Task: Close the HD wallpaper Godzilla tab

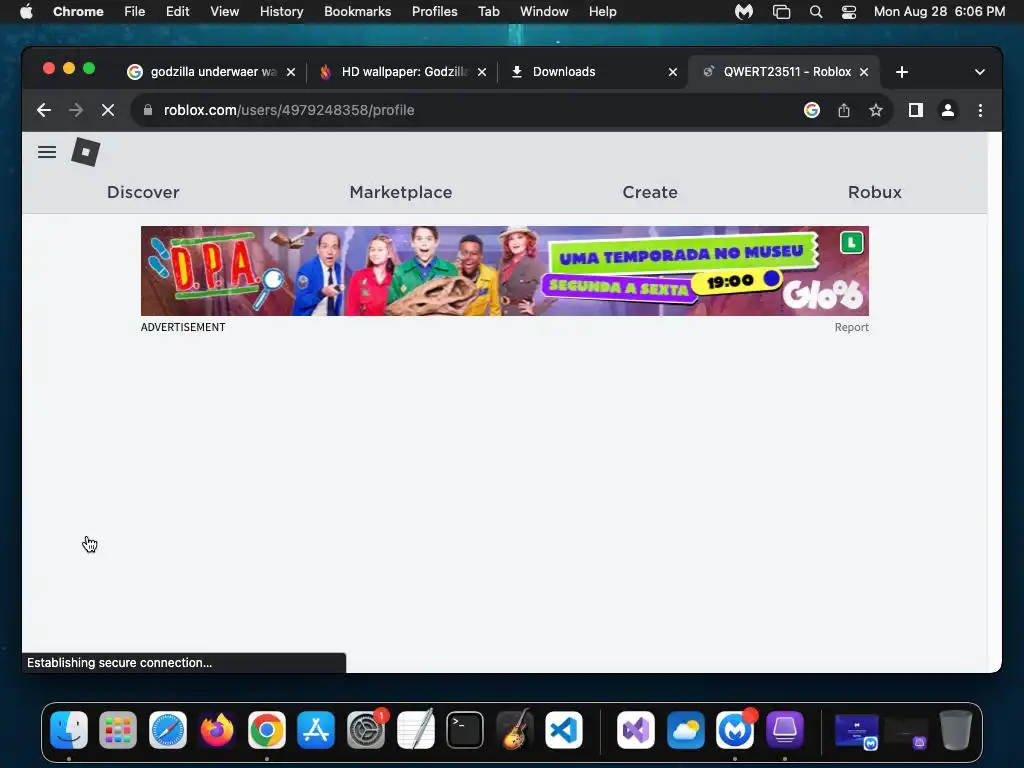Action: click(482, 72)
